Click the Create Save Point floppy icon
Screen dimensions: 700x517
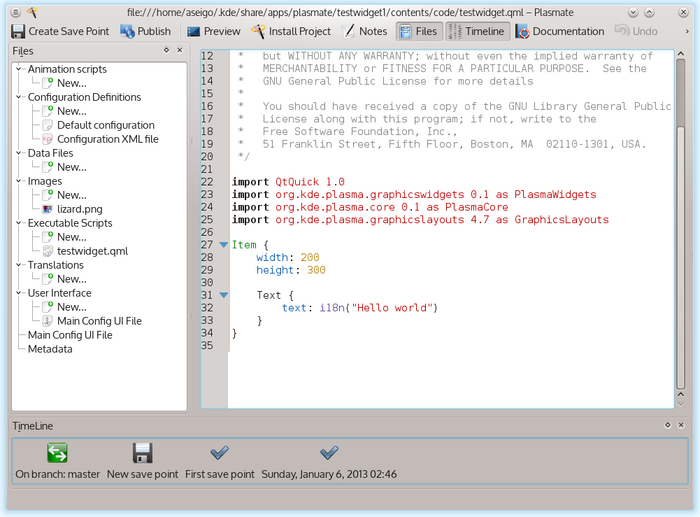tap(18, 31)
